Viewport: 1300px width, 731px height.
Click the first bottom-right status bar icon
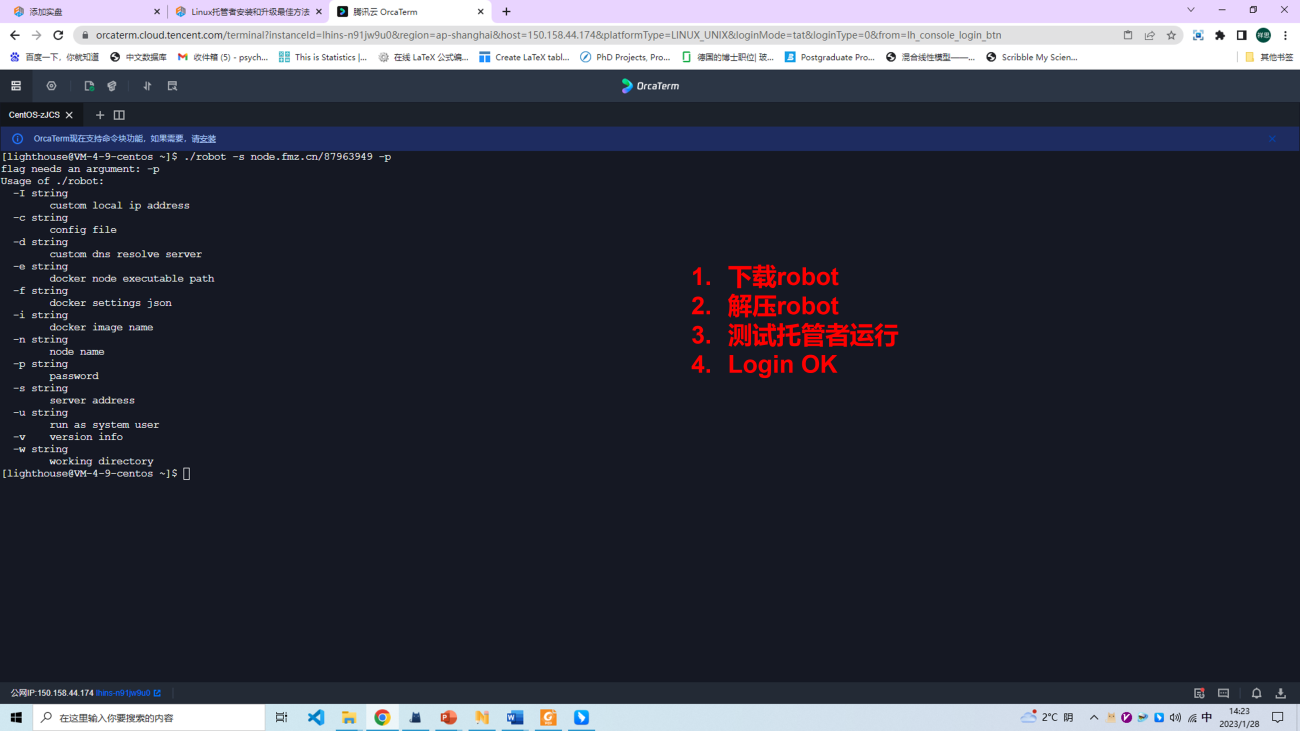pos(1199,693)
